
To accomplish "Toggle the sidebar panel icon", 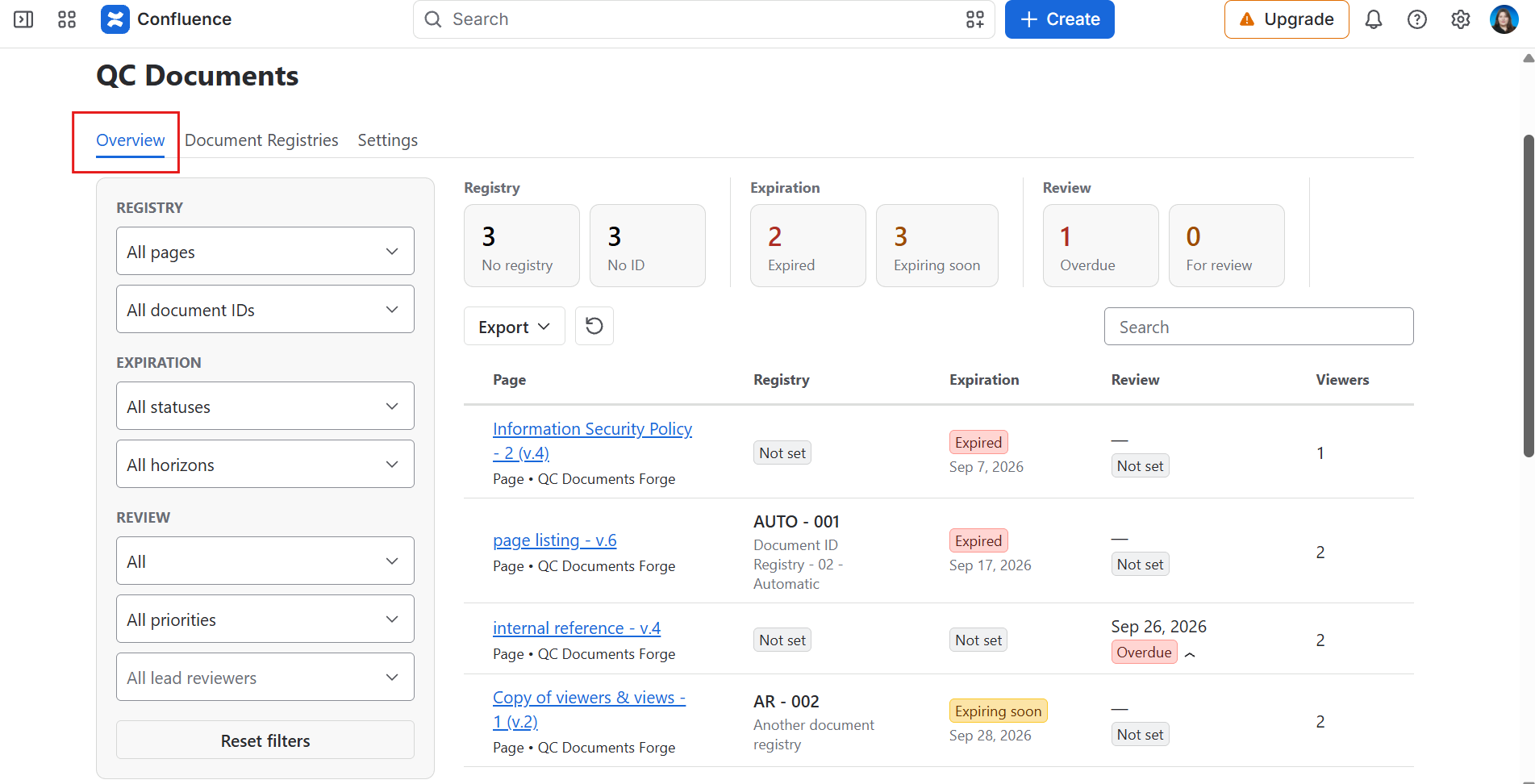I will [23, 19].
